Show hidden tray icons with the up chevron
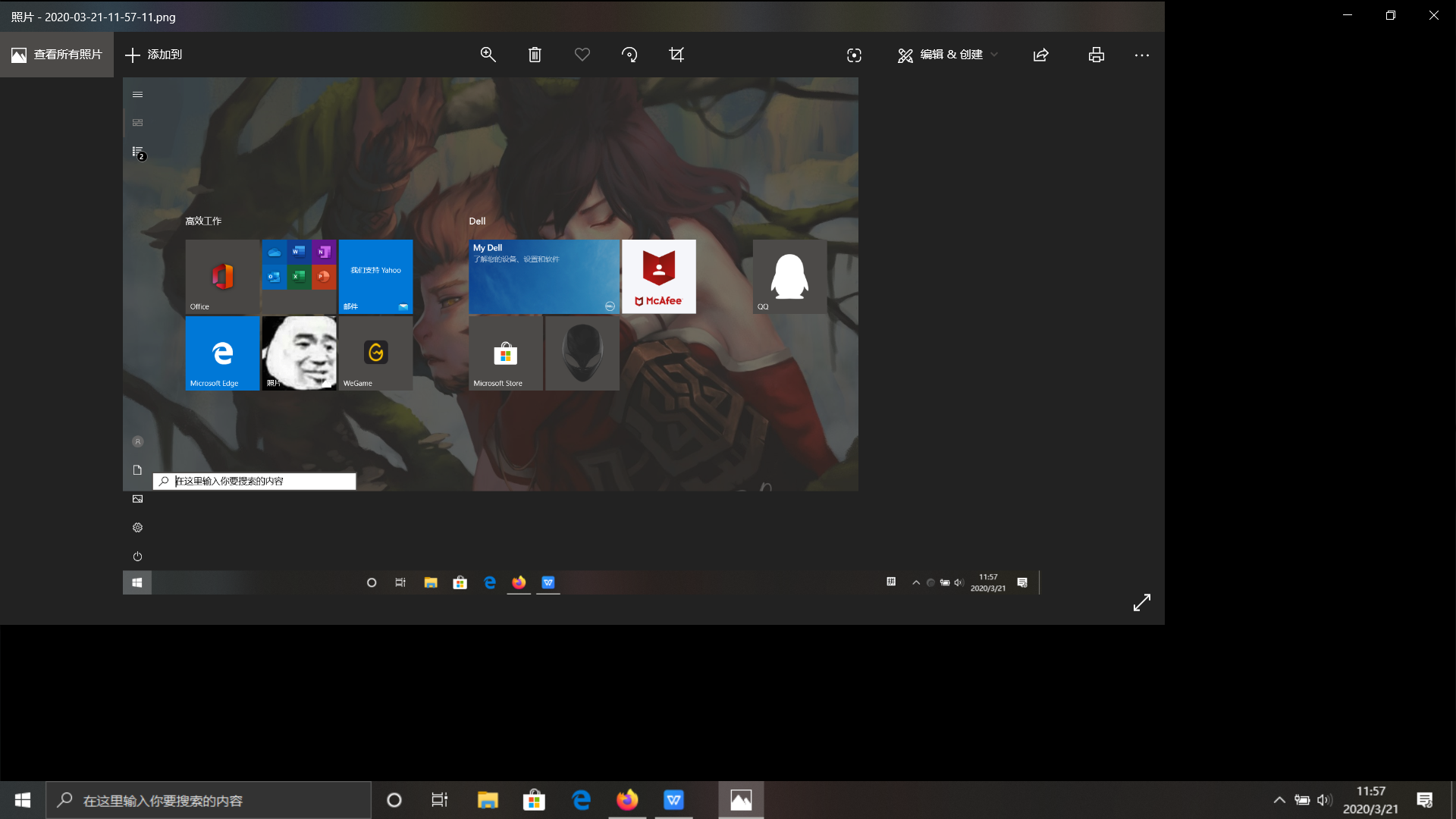 pos(1279,800)
